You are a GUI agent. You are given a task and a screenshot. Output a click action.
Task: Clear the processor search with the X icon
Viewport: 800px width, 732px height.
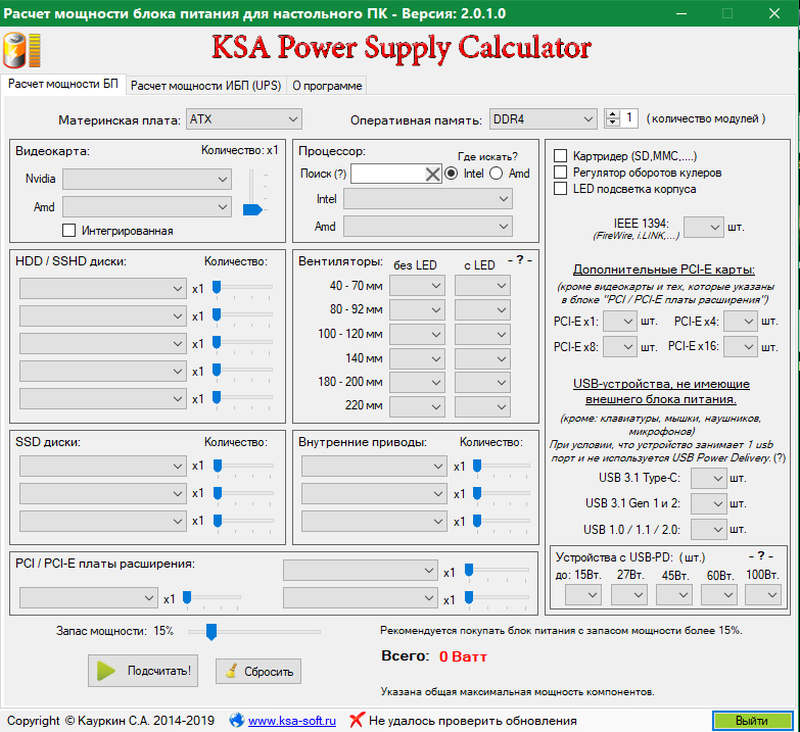click(433, 174)
